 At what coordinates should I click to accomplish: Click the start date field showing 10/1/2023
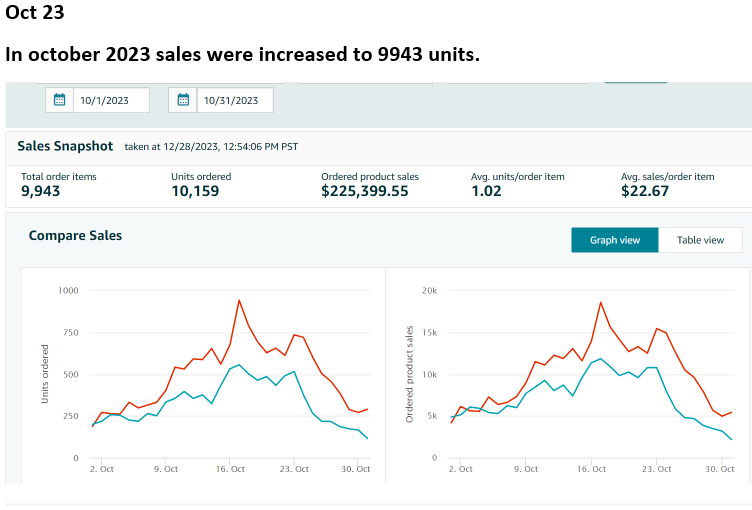click(x=110, y=100)
